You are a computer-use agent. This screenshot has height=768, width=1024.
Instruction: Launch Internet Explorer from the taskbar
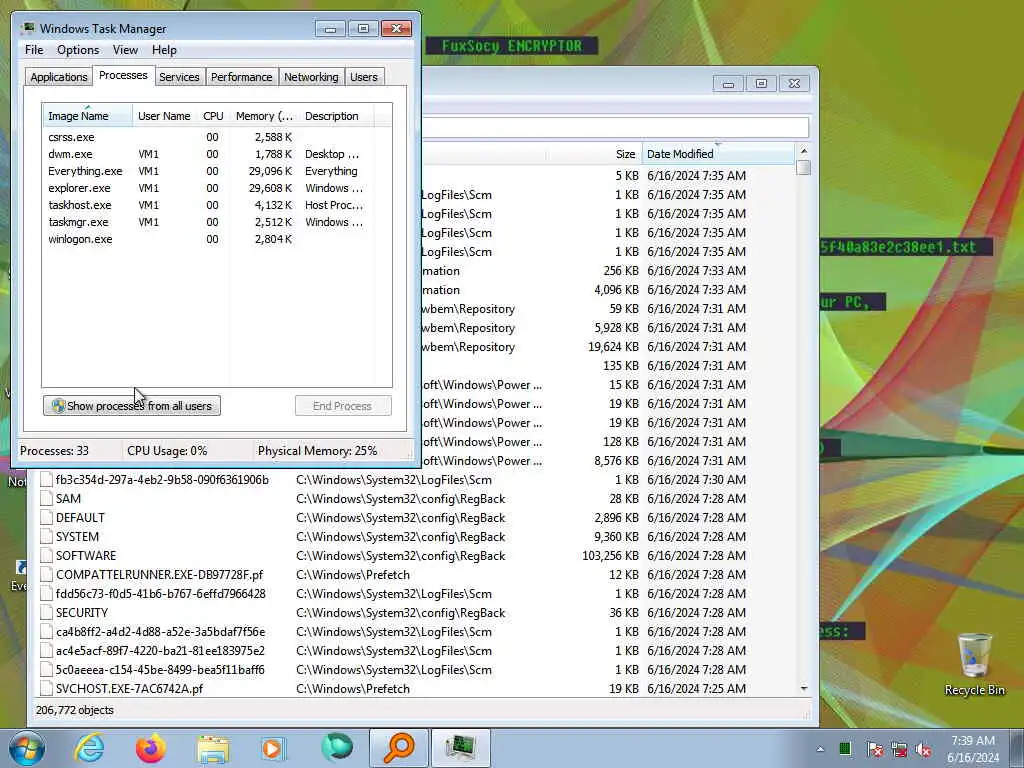tap(89, 748)
